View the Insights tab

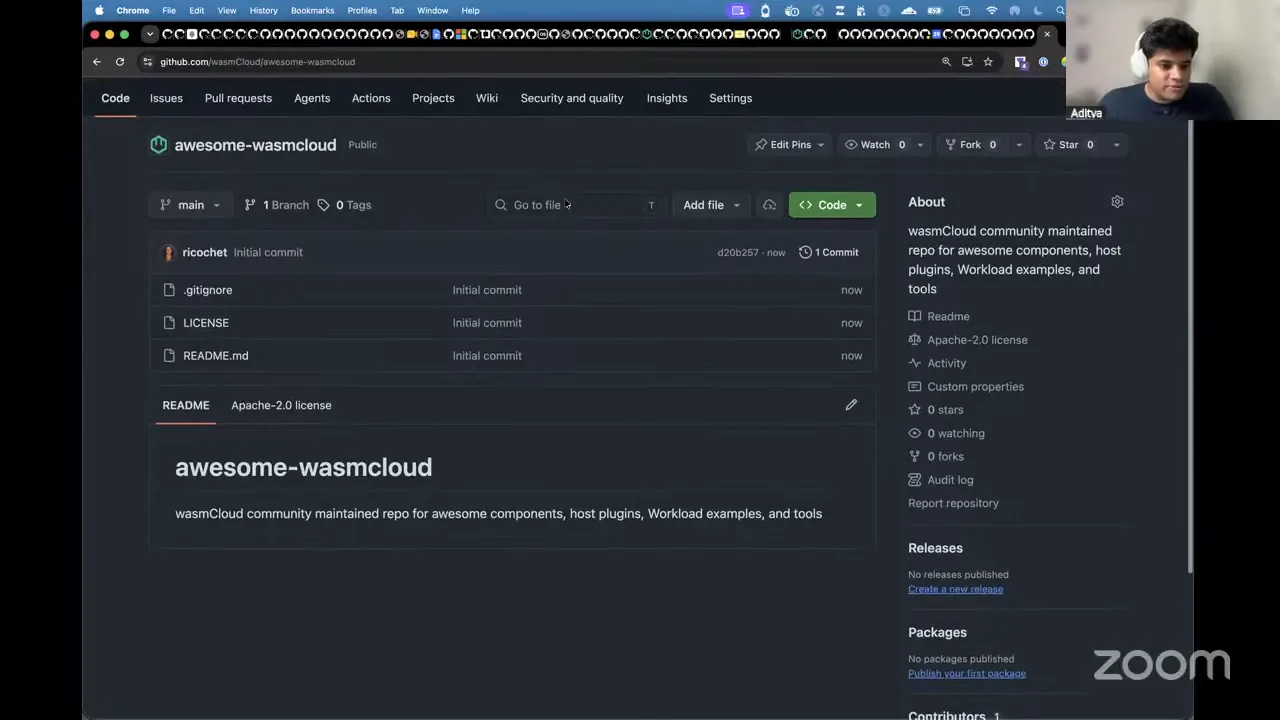(x=667, y=98)
